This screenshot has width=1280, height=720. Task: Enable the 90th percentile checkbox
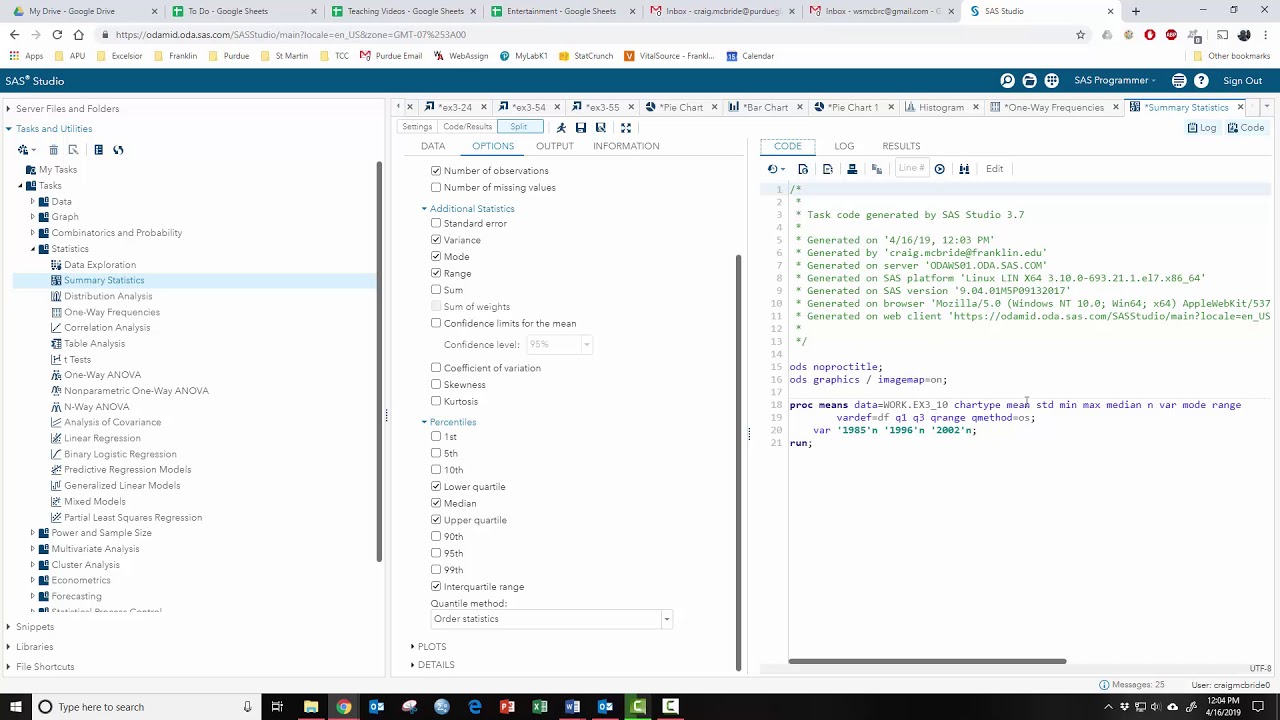[436, 536]
